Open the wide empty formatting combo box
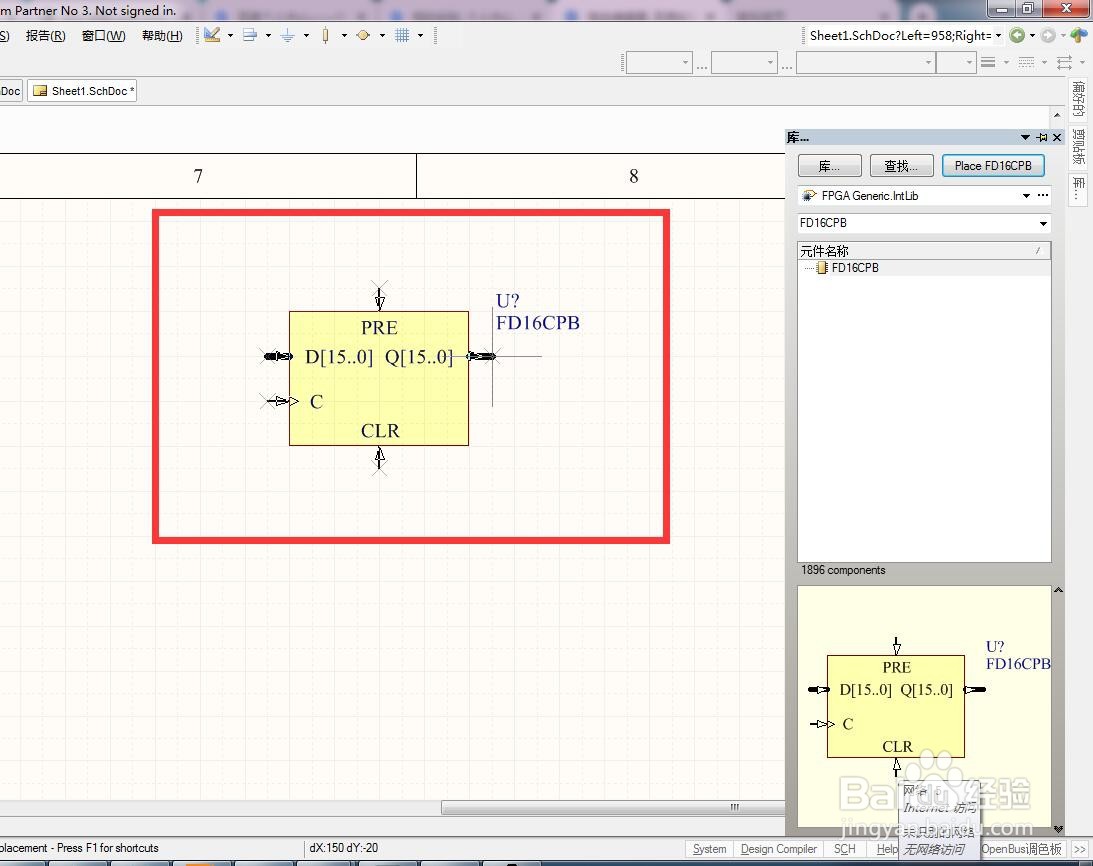The image size is (1093, 866). (x=865, y=63)
